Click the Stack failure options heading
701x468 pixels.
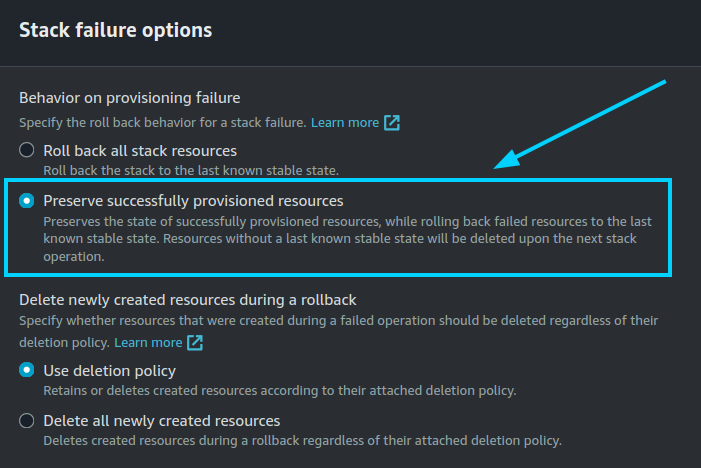116,30
